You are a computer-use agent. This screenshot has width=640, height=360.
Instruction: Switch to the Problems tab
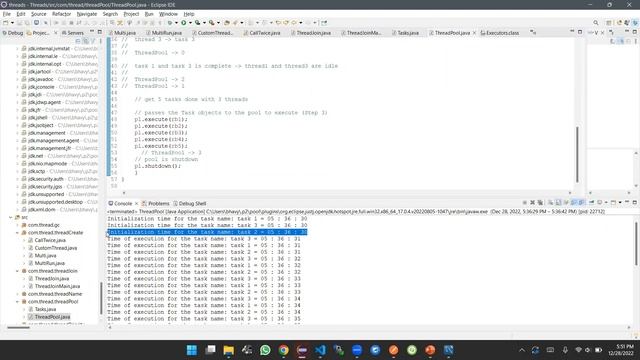(x=156, y=203)
